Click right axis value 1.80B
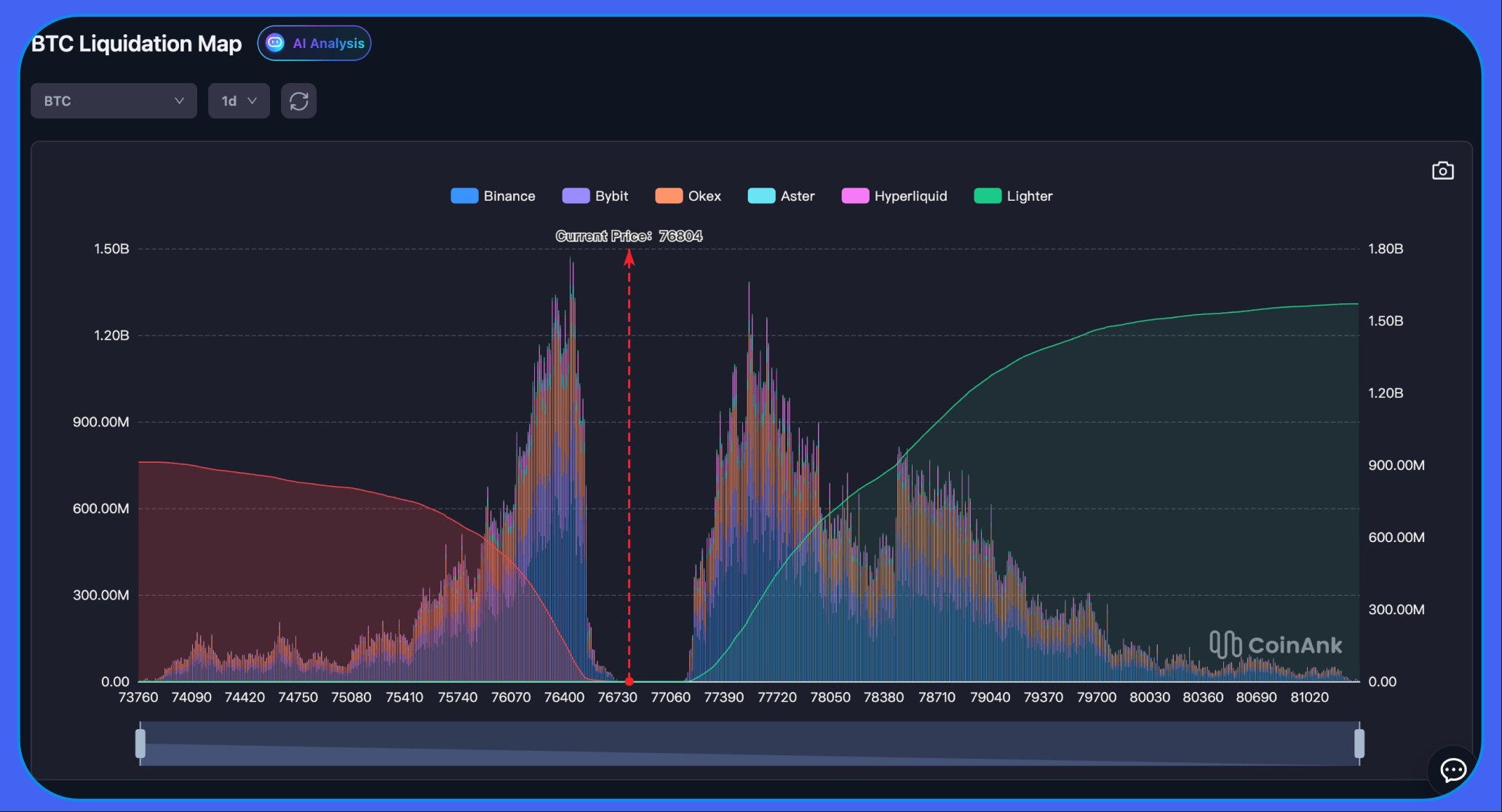1502x812 pixels. [x=1386, y=249]
